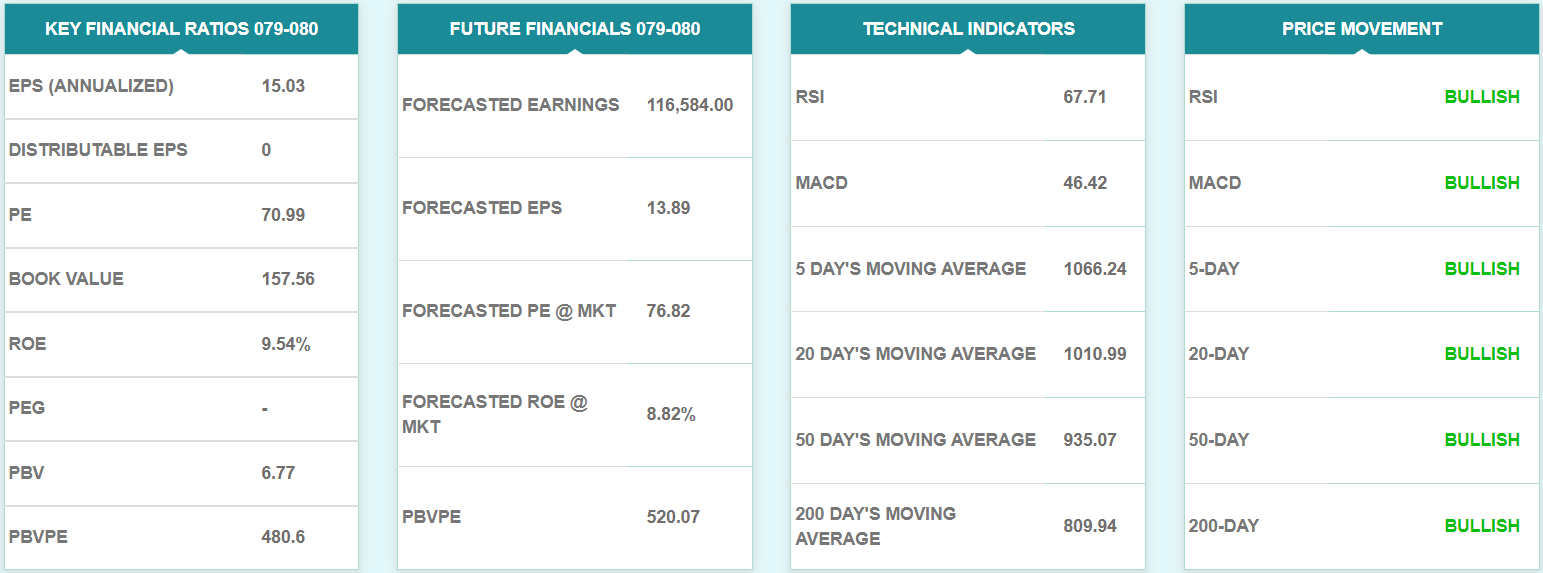
Task: Click the 5 Day's Moving Average label
Action: tap(911, 269)
